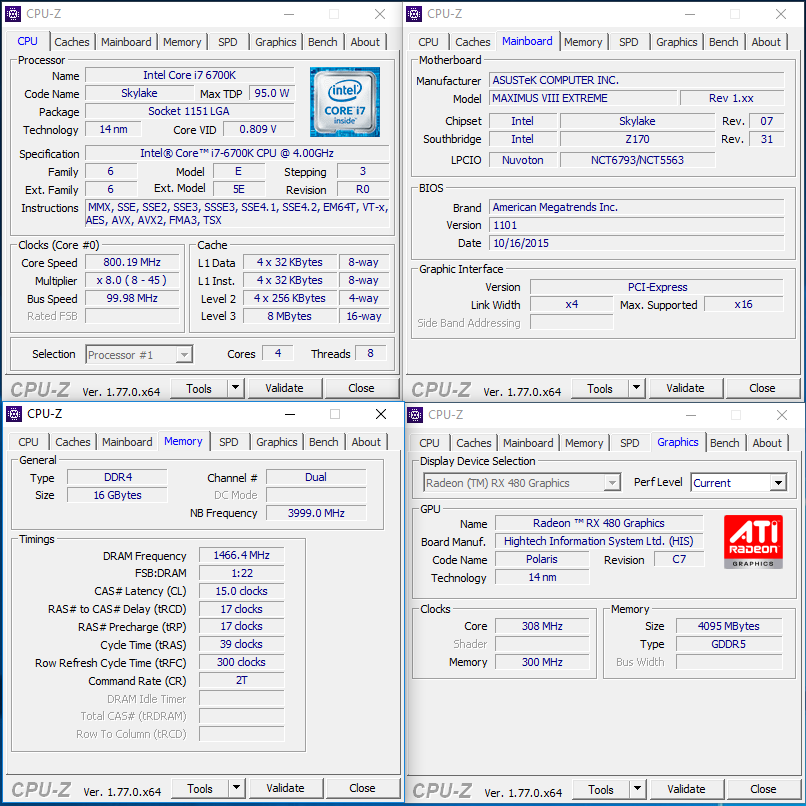The width and height of the screenshot is (806, 806).
Task: Select CPU tab in the Memory window
Action: (28, 442)
